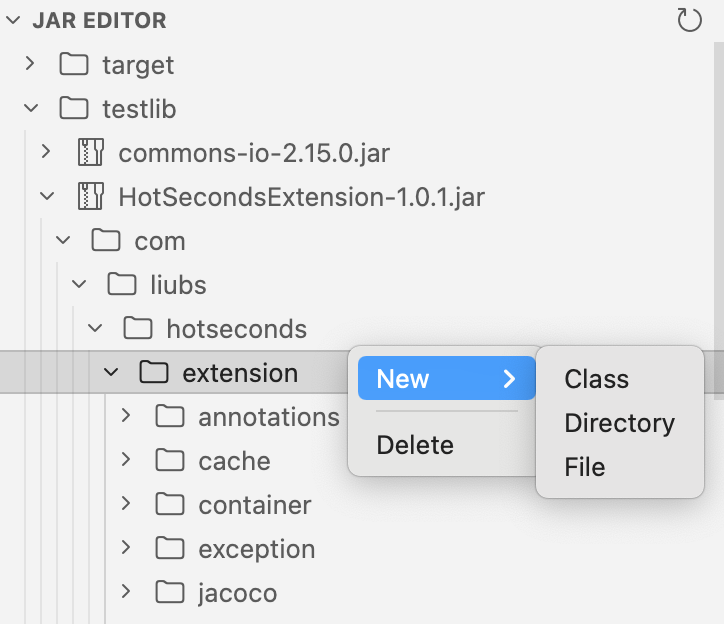Select the hotseconds tree item label

coord(236,329)
